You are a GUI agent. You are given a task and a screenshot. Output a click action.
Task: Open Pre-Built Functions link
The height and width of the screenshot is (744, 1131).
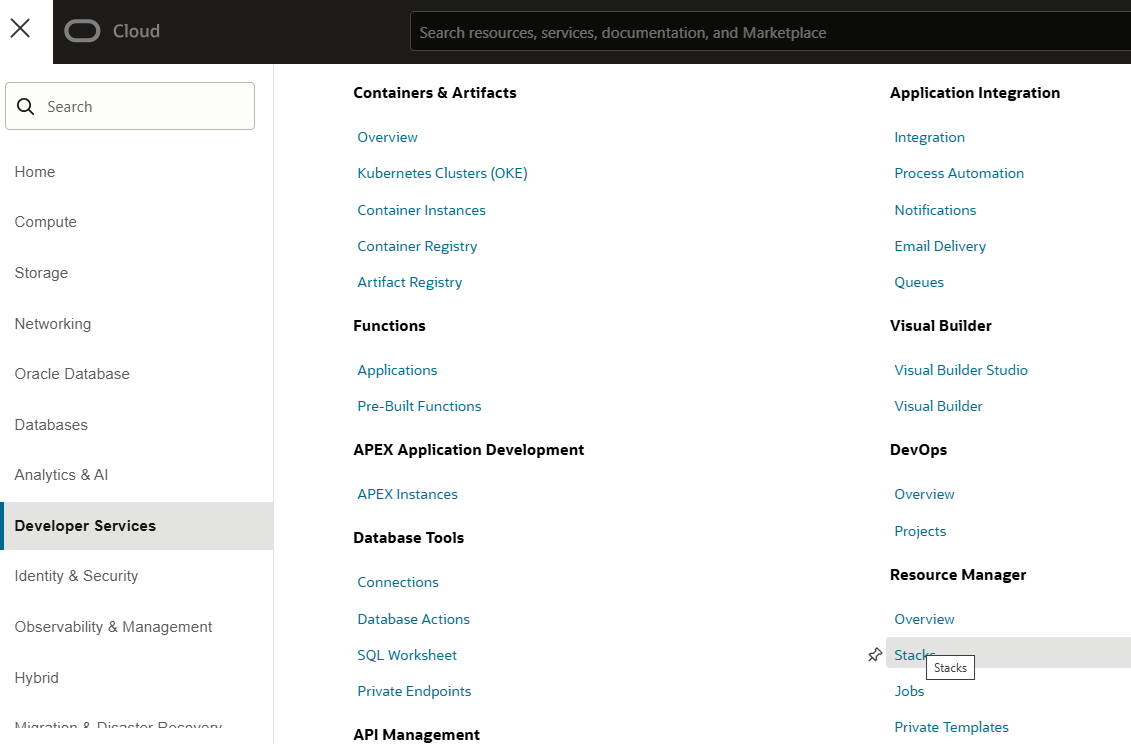[x=419, y=406]
